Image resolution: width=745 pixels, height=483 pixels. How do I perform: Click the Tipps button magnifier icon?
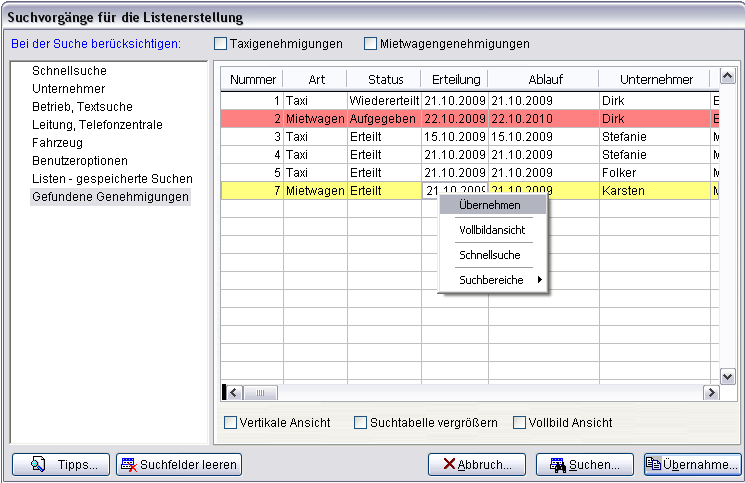[x=40, y=464]
